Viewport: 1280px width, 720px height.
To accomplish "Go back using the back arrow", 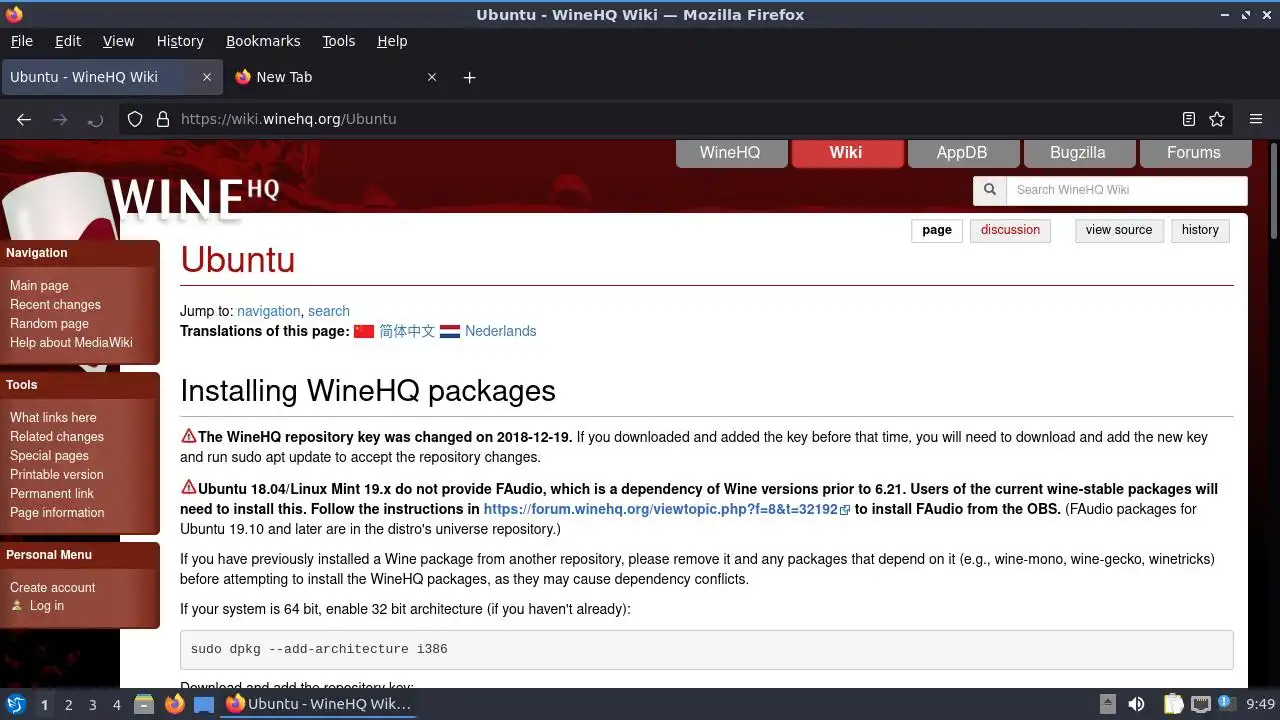I will pyautogui.click(x=24, y=119).
